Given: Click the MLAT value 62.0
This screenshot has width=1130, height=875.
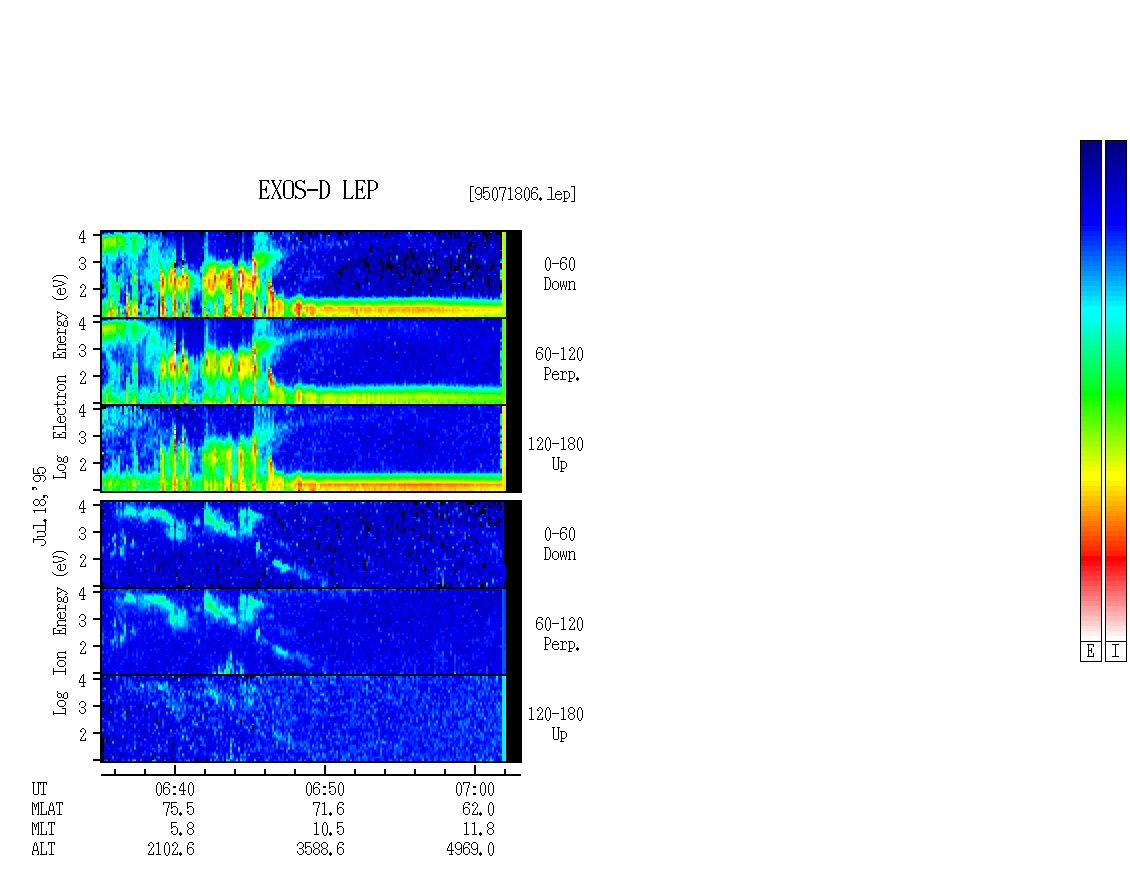Looking at the screenshot, I should (x=479, y=809).
